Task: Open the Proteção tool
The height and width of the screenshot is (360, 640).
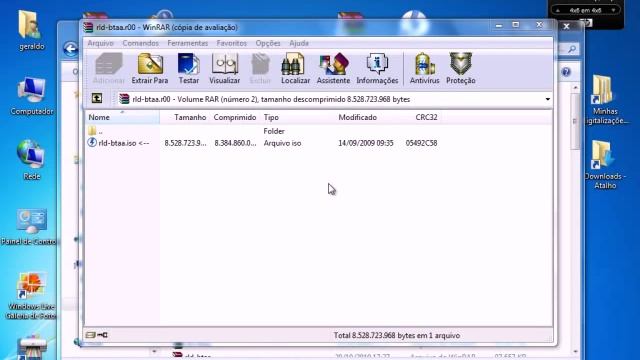Action: pyautogui.click(x=460, y=69)
